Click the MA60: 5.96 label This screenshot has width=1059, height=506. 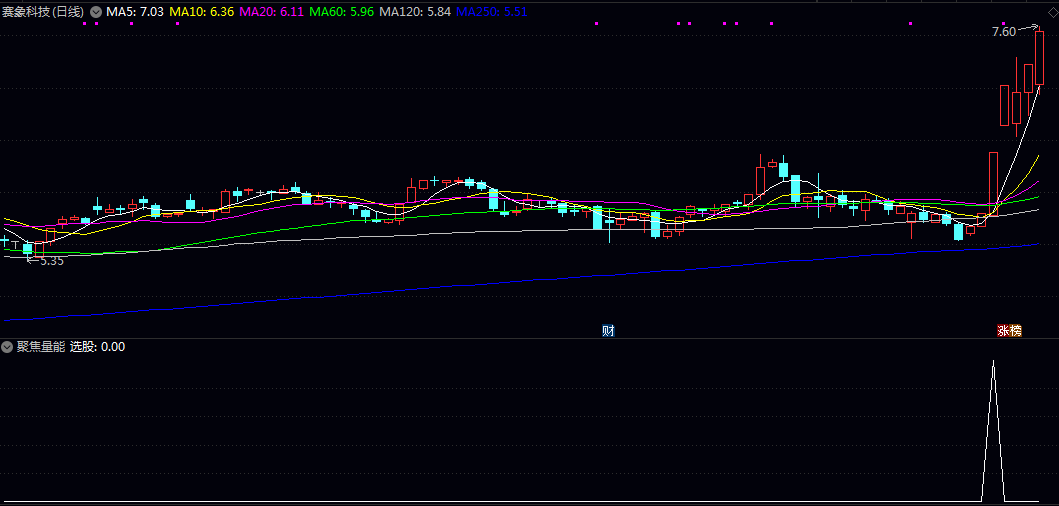pyautogui.click(x=341, y=11)
